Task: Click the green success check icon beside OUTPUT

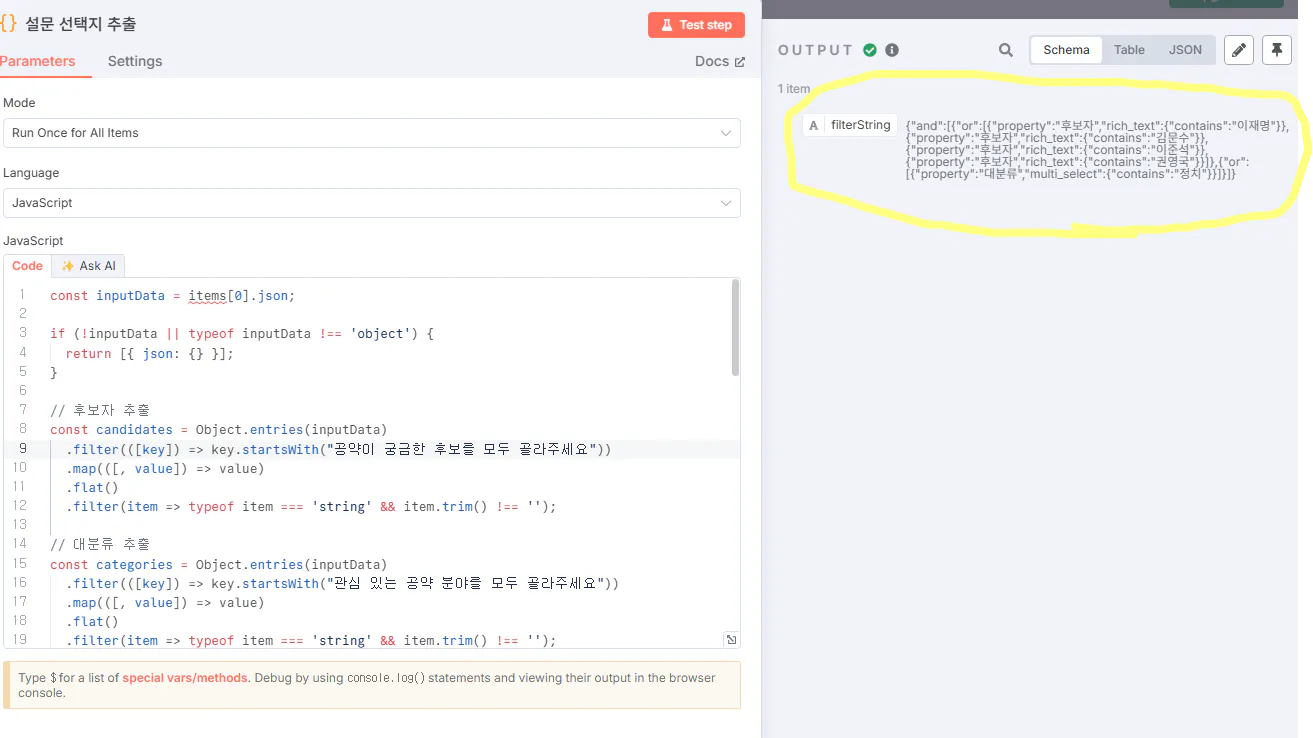Action: [x=869, y=49]
